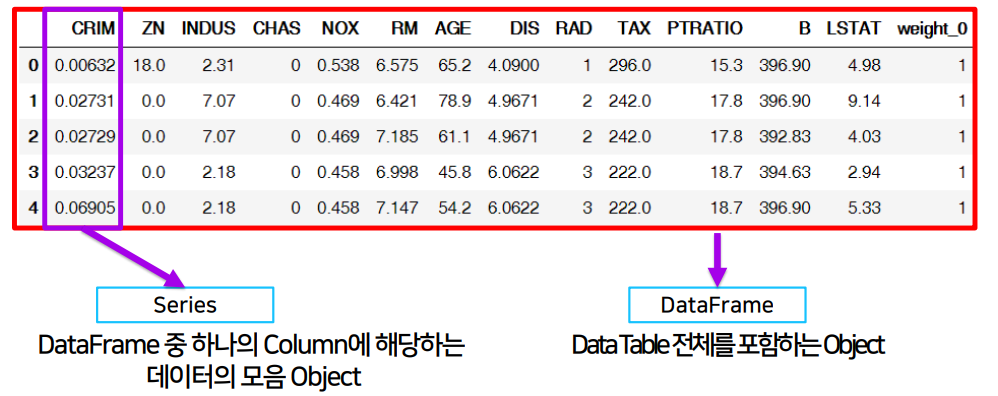Select the RM value 6.421
This screenshot has width=998, height=396.
pos(397,101)
